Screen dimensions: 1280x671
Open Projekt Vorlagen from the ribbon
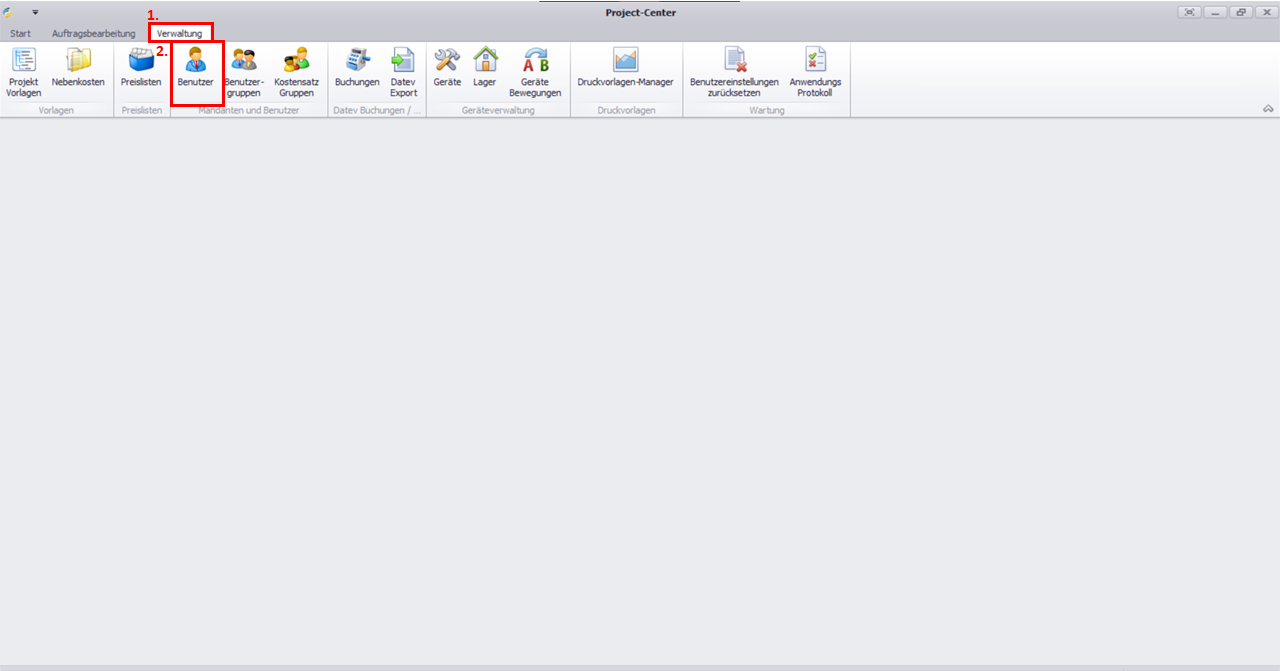pos(23,72)
